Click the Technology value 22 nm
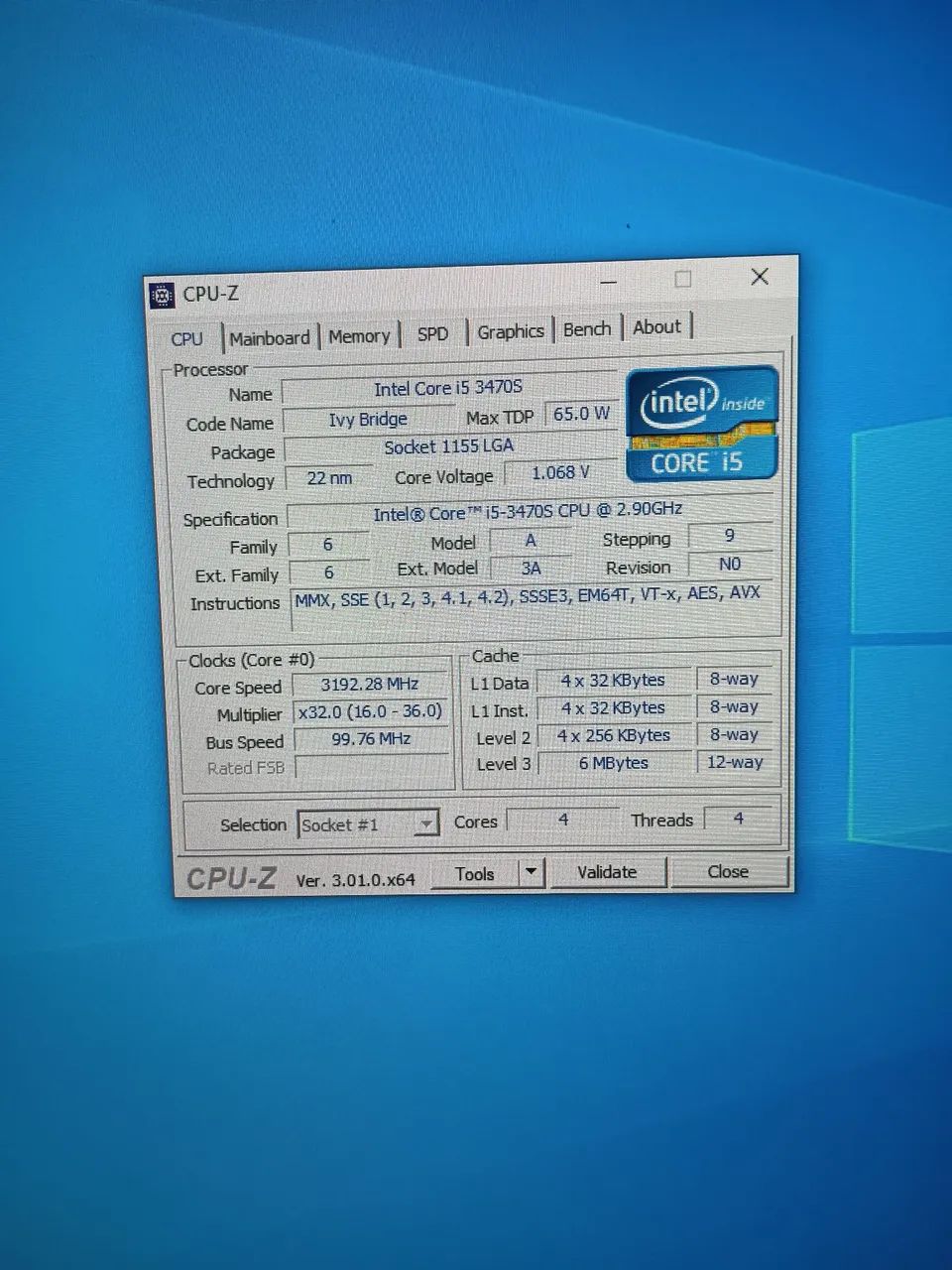 [x=329, y=478]
